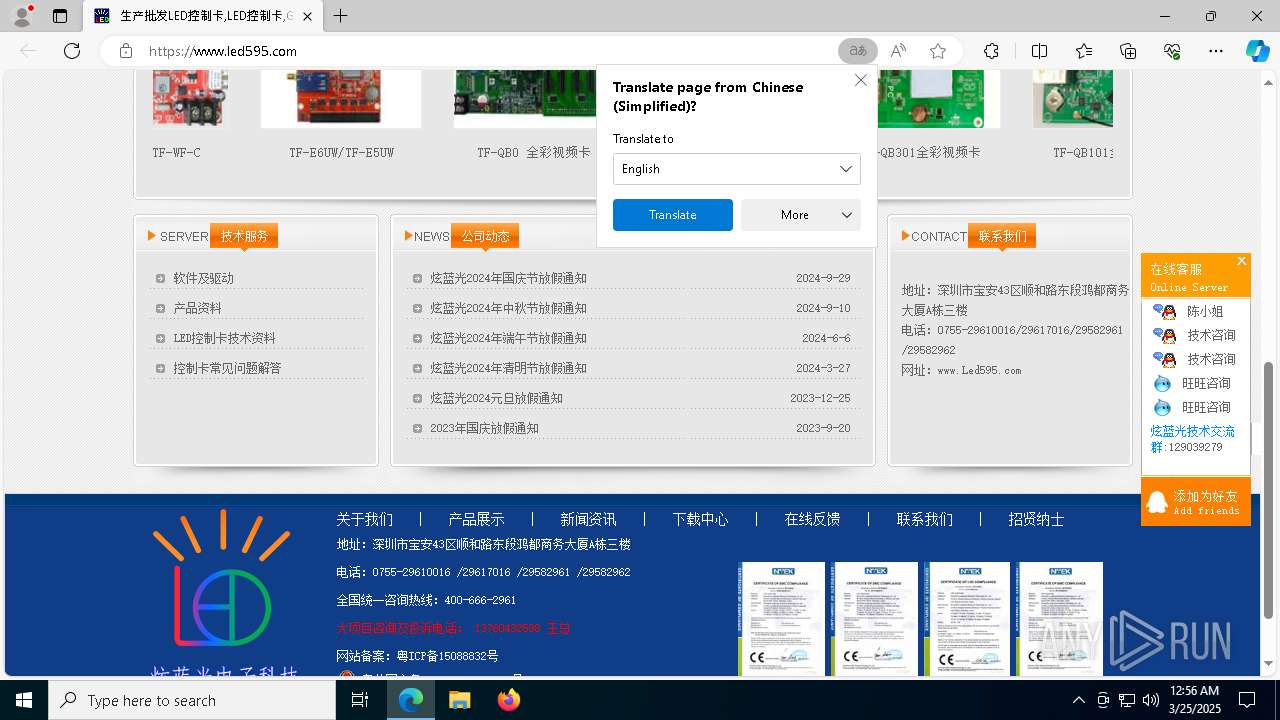Open Collections icon in toolbar
The height and width of the screenshot is (720, 1280).
1128,51
